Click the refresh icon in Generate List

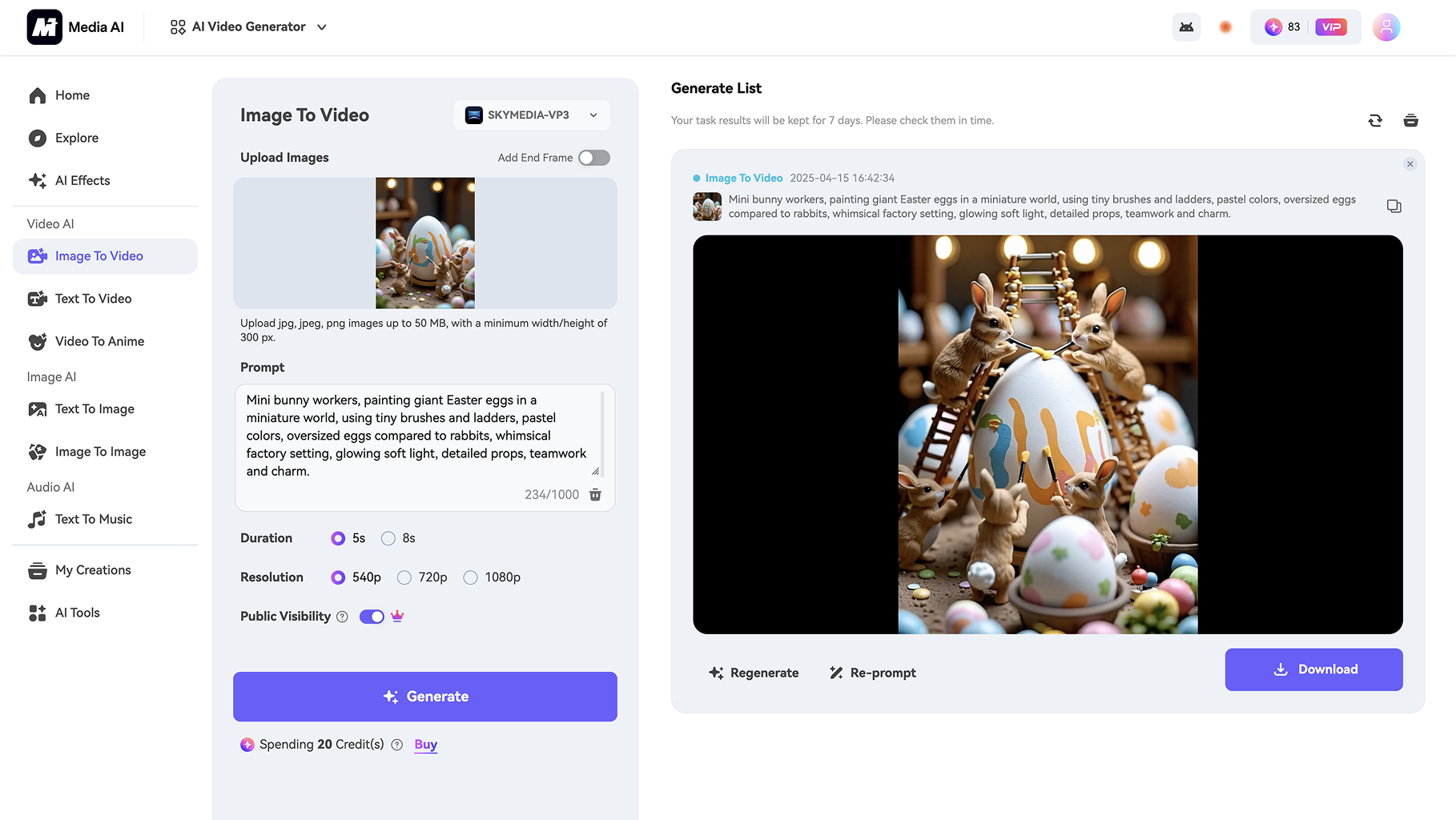(1375, 121)
